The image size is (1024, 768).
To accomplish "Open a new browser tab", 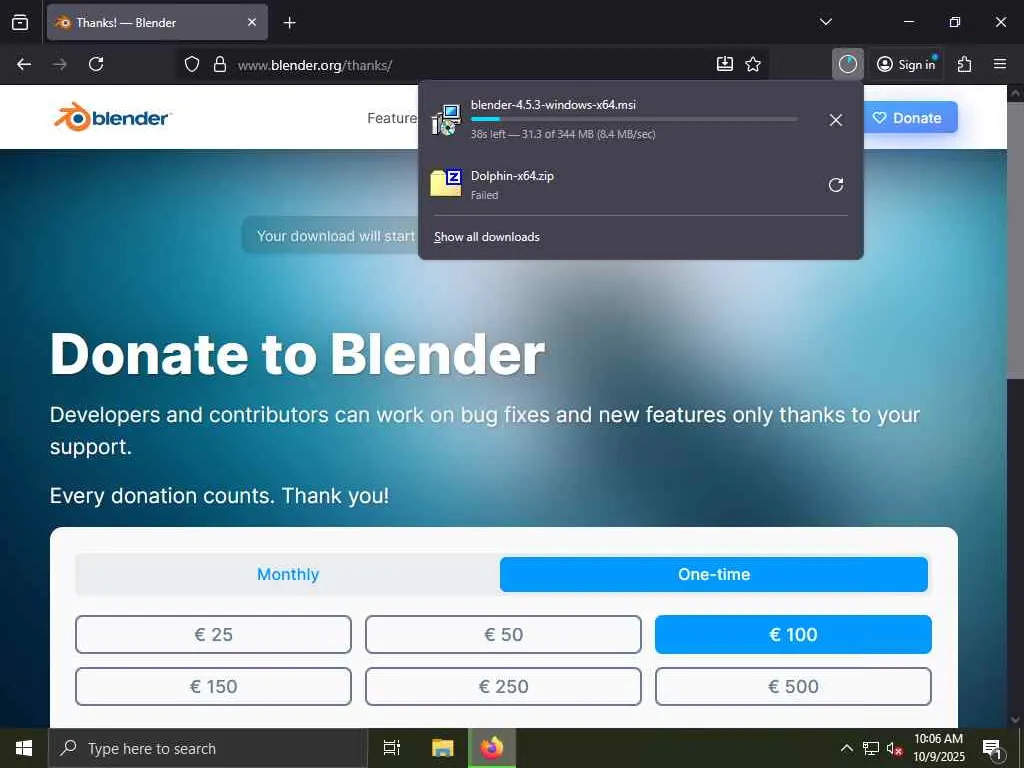I will point(289,23).
